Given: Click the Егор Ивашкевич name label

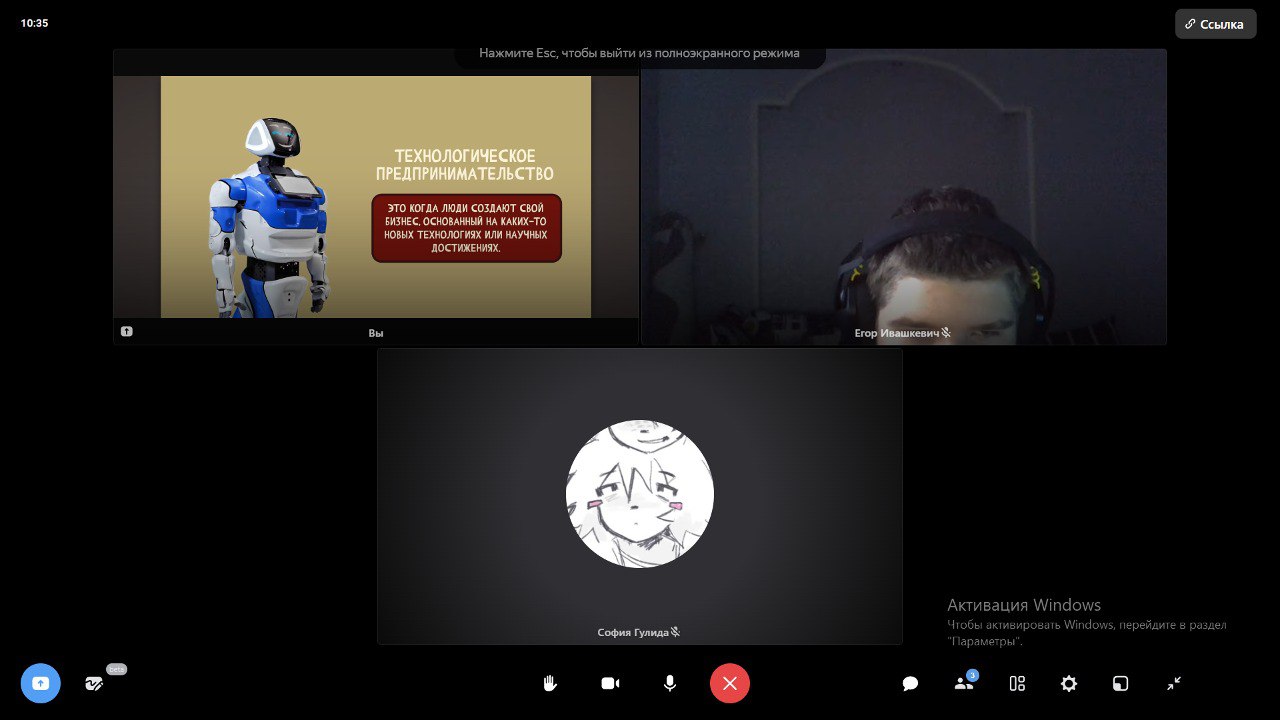Looking at the screenshot, I should click(x=896, y=333).
